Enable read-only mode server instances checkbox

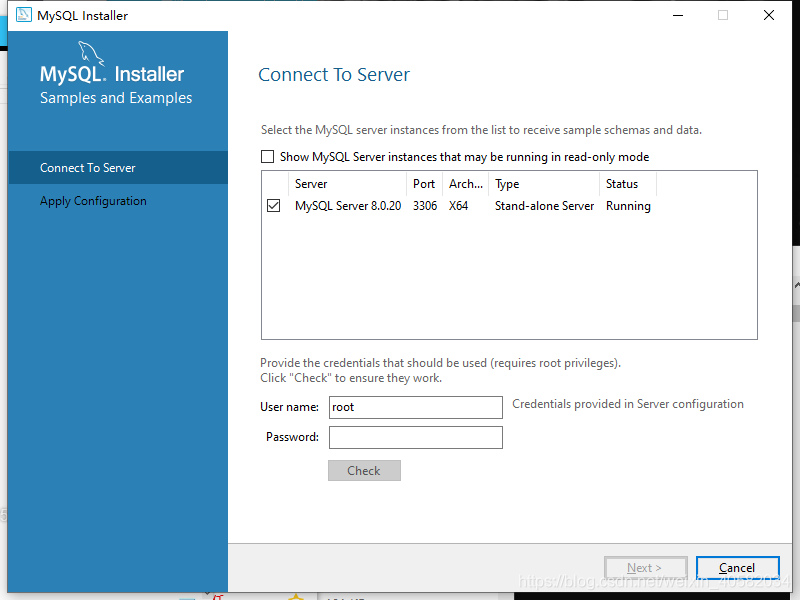pyautogui.click(x=267, y=157)
